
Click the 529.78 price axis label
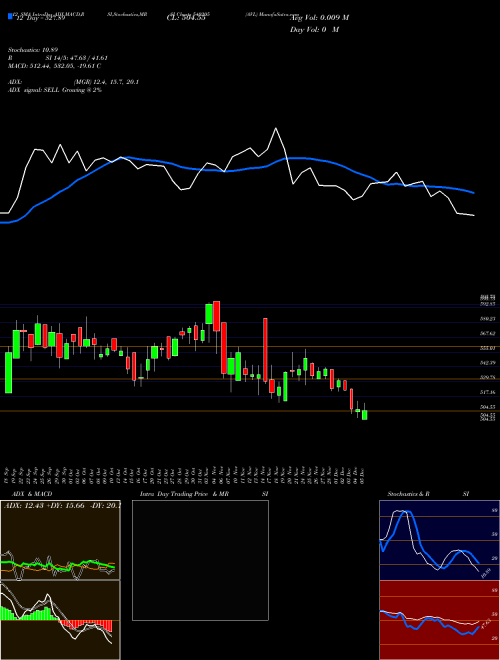487,377
